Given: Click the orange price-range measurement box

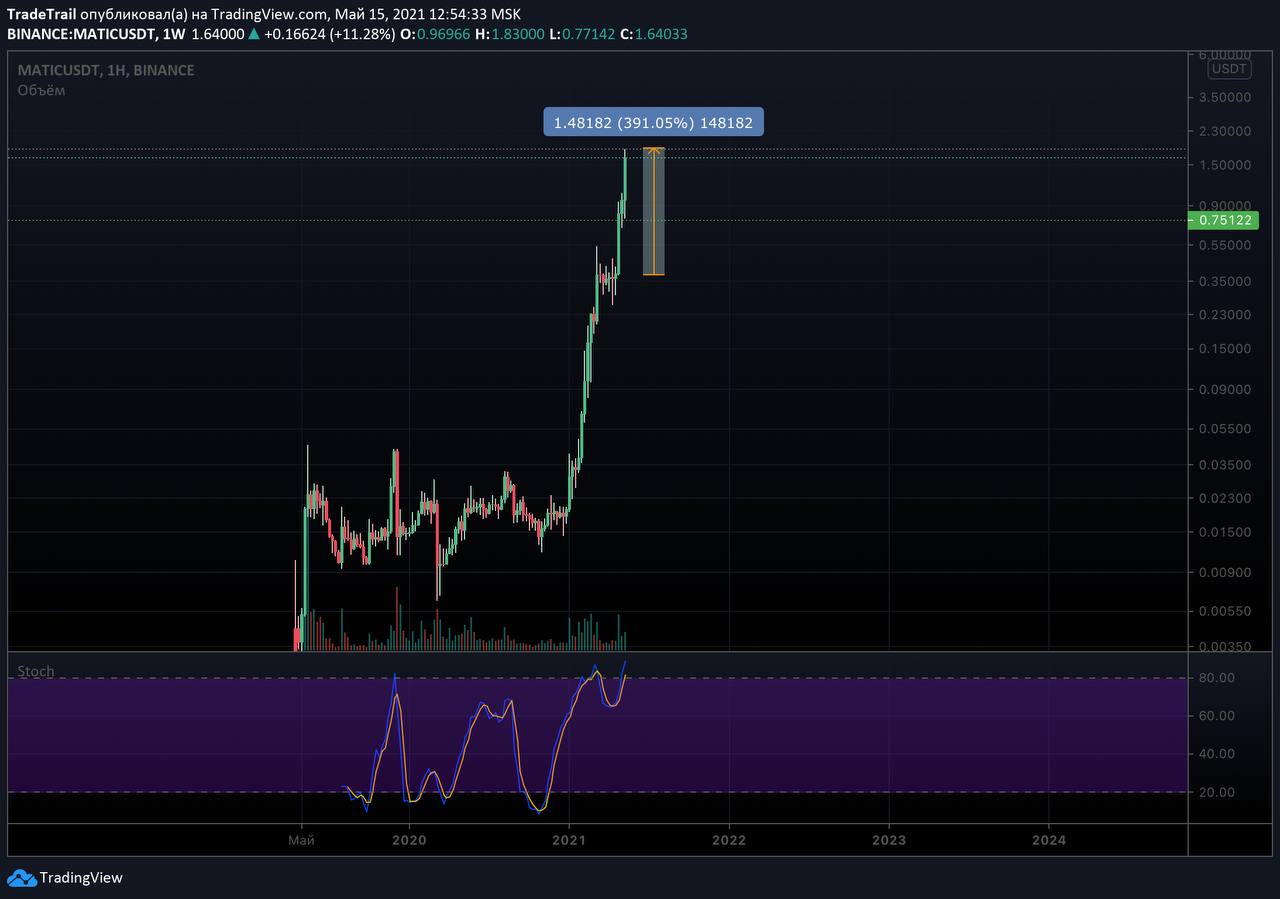Looking at the screenshot, I should pos(653,211).
